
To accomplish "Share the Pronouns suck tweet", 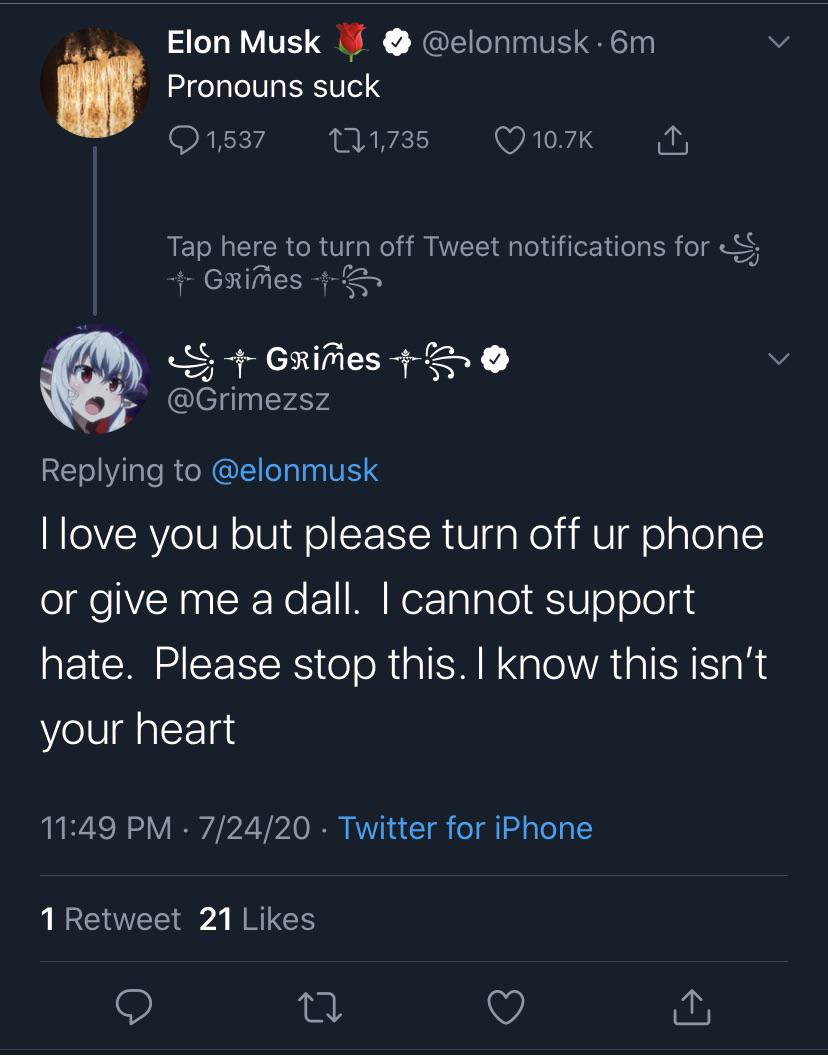I will coord(672,141).
